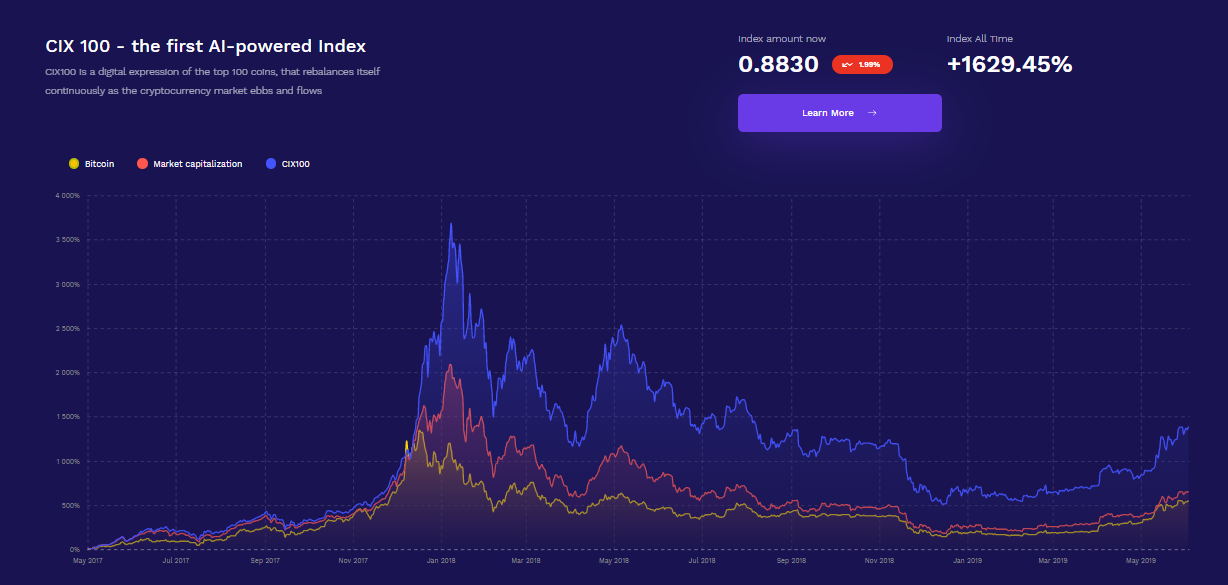The width and height of the screenshot is (1228, 585).
Task: Click the 0% y-axis label
Action: (x=74, y=549)
